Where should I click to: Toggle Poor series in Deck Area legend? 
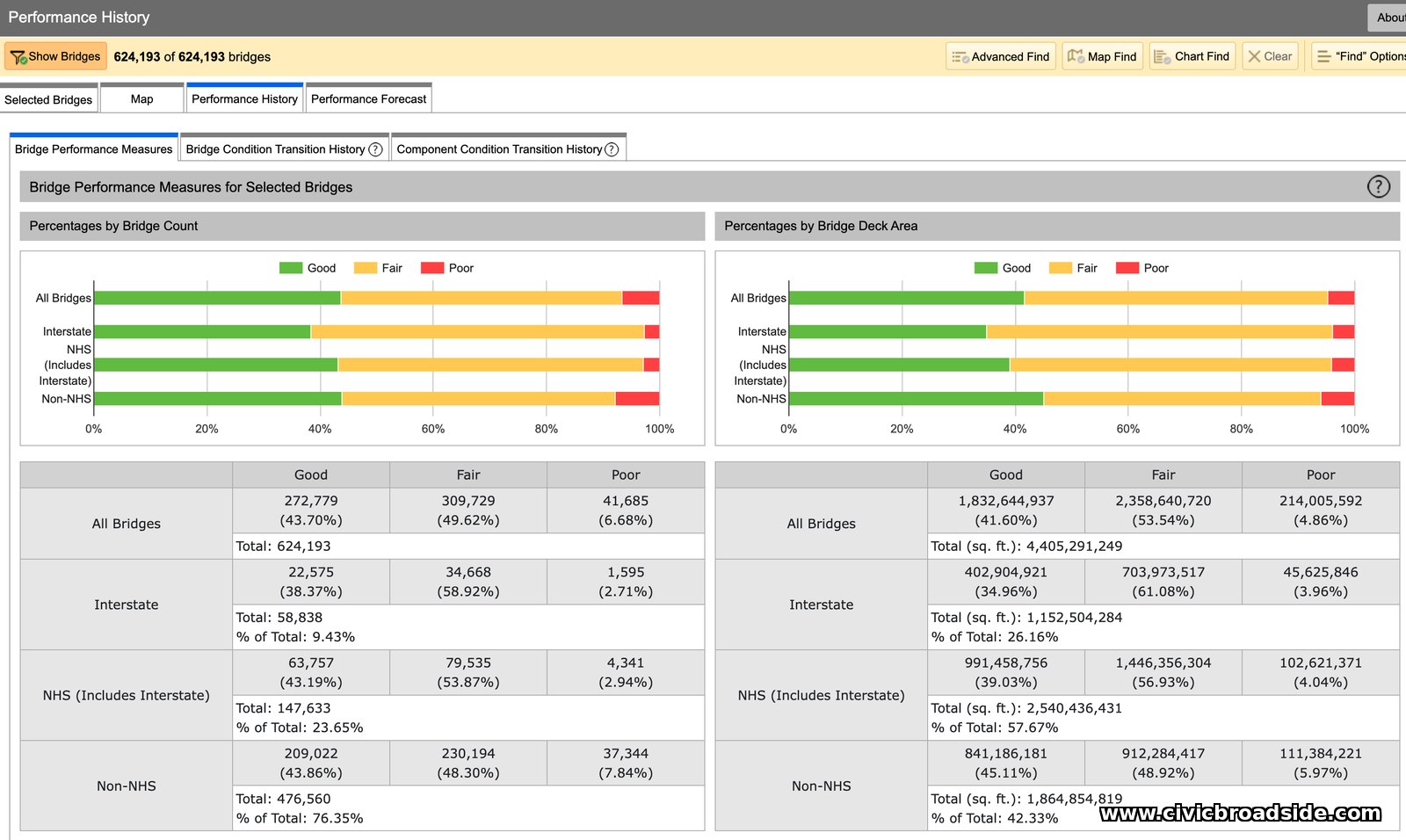1141,268
